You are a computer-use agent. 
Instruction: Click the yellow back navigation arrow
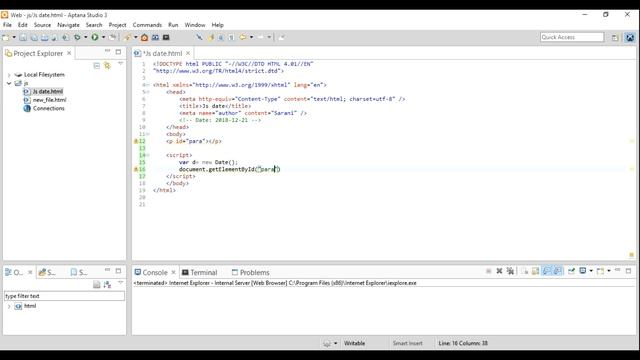(243, 37)
